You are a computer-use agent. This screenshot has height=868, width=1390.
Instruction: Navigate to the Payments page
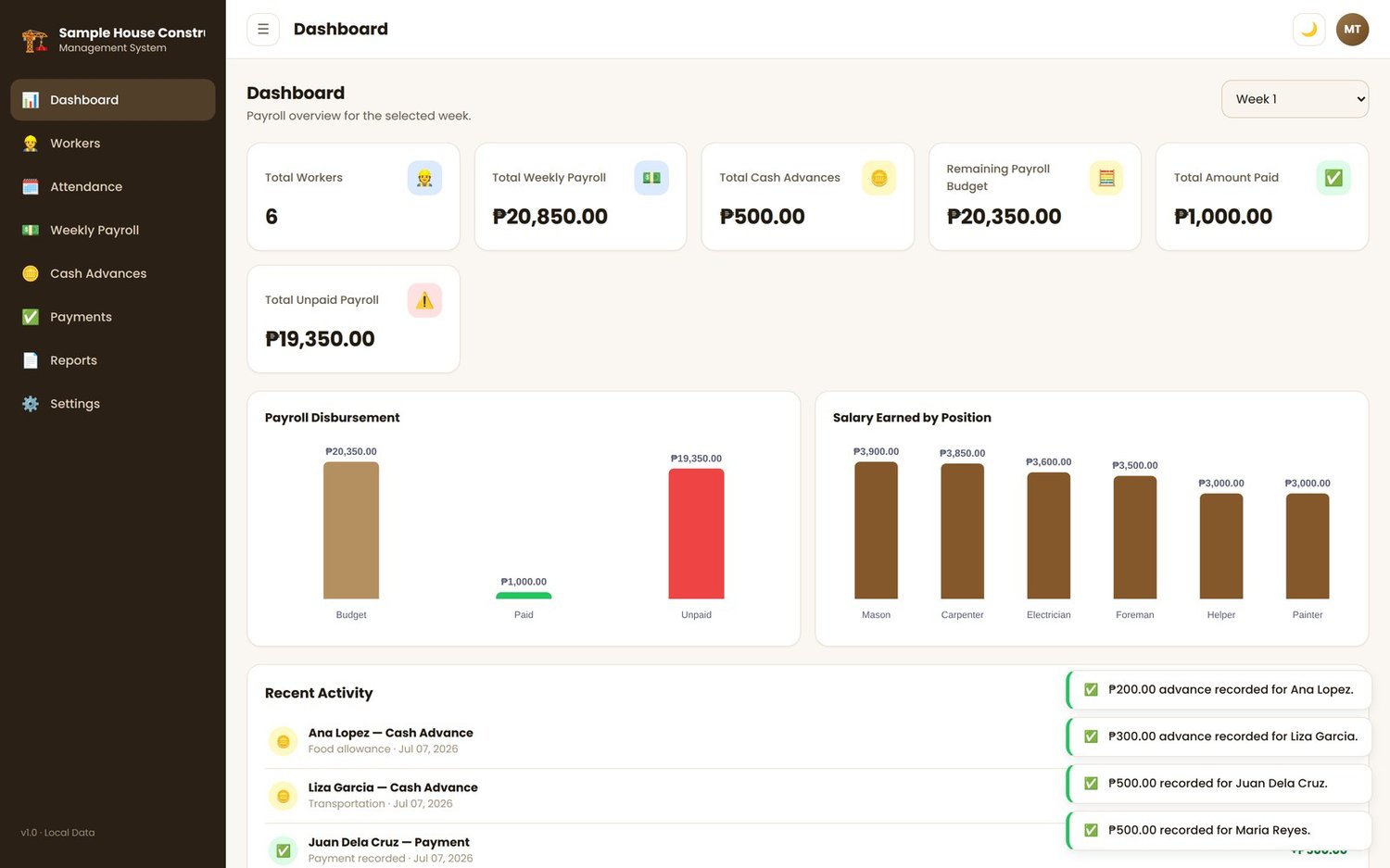click(x=112, y=317)
